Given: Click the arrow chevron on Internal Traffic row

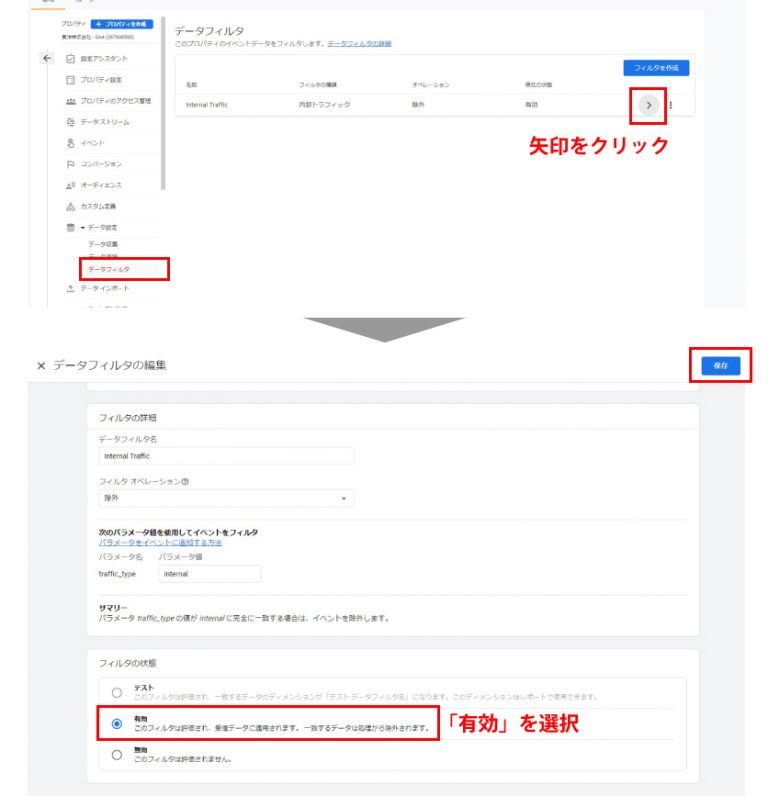Looking at the screenshot, I should coord(648,105).
